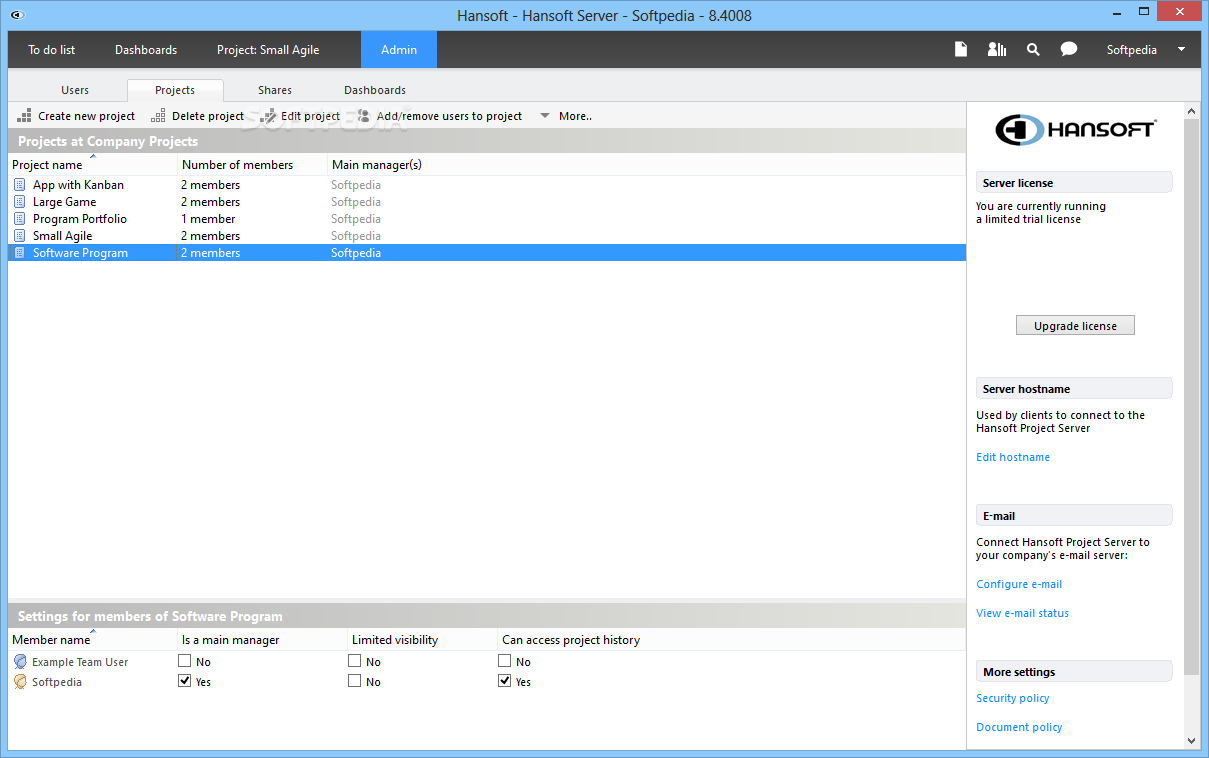Open View e-mail status link
Viewport: 1209px width, 758px height.
click(1022, 613)
